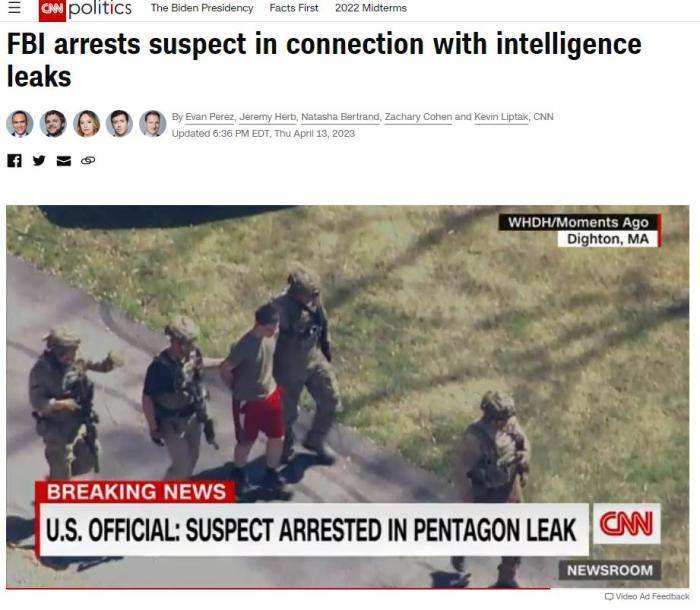The image size is (700, 610).
Task: Open Kevin Liptak author link
Action: (x=501, y=117)
